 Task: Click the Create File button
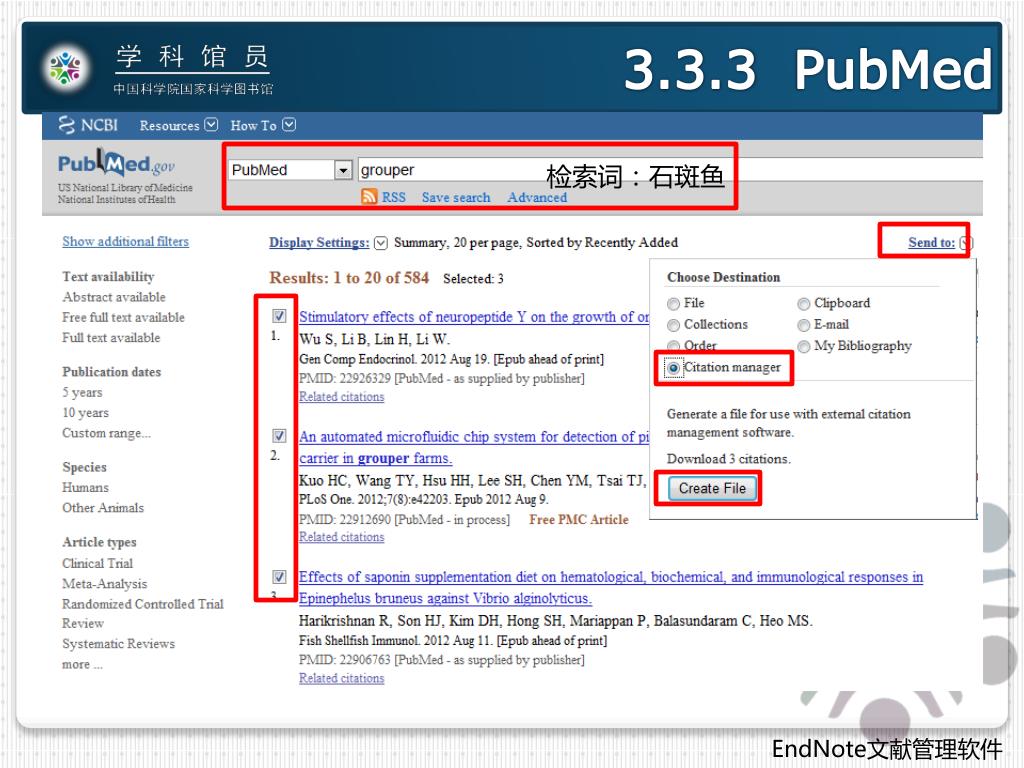712,488
